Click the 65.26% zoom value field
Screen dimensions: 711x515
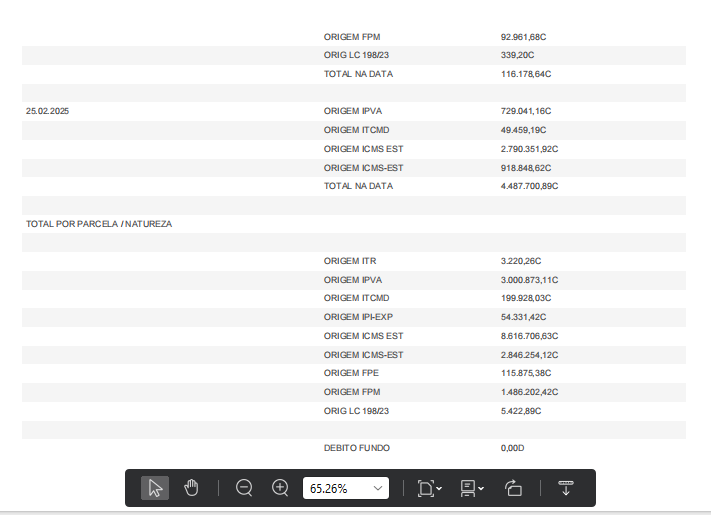[x=334, y=488]
